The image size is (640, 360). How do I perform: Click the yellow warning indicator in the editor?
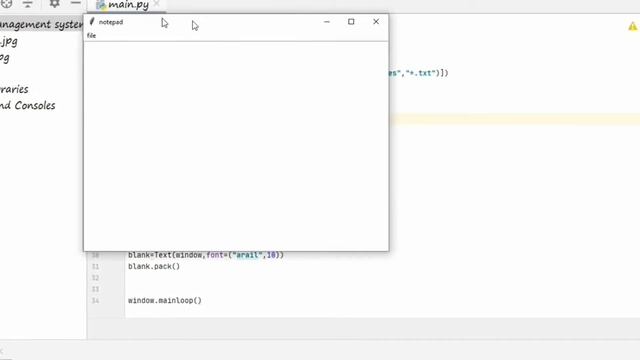click(x=633, y=27)
